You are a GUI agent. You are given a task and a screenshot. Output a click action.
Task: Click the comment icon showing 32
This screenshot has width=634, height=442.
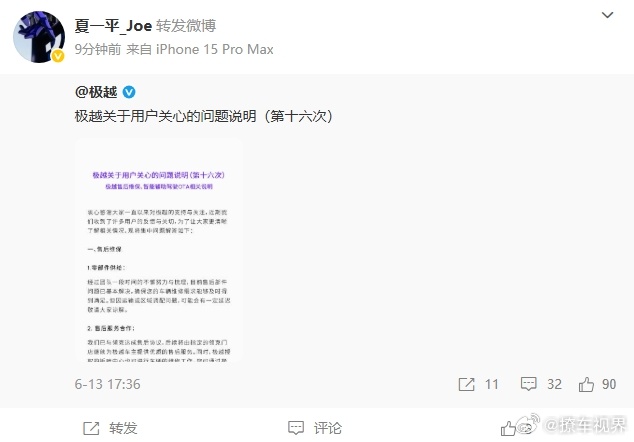click(x=528, y=384)
